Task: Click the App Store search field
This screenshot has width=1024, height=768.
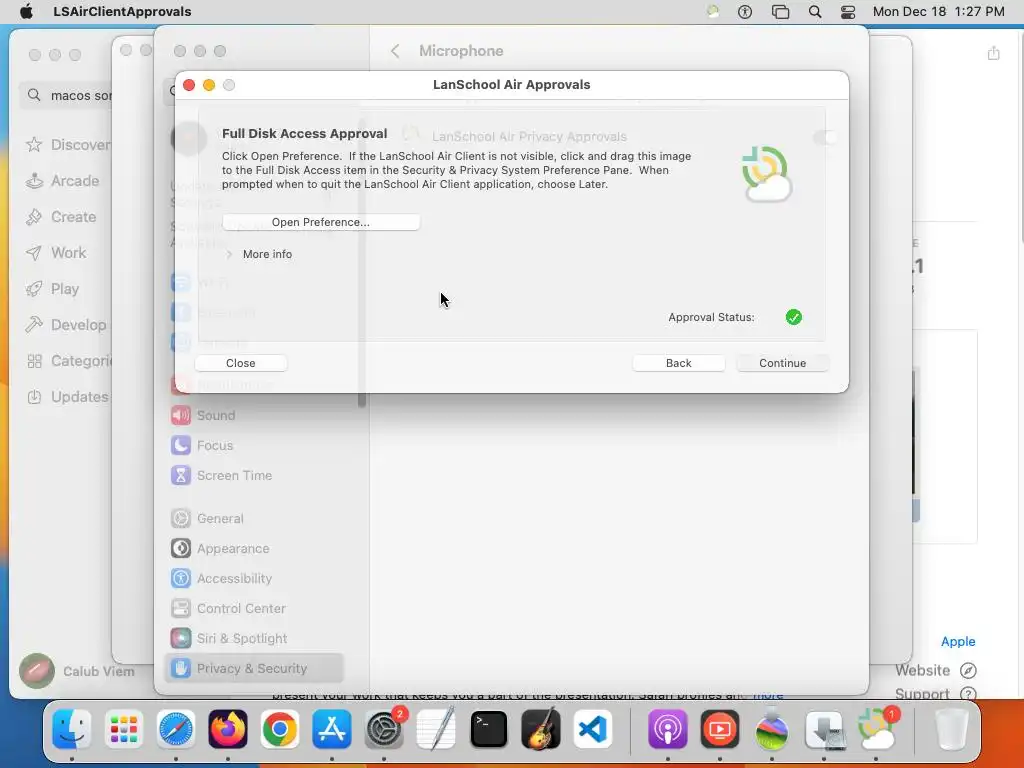Action: [66, 95]
